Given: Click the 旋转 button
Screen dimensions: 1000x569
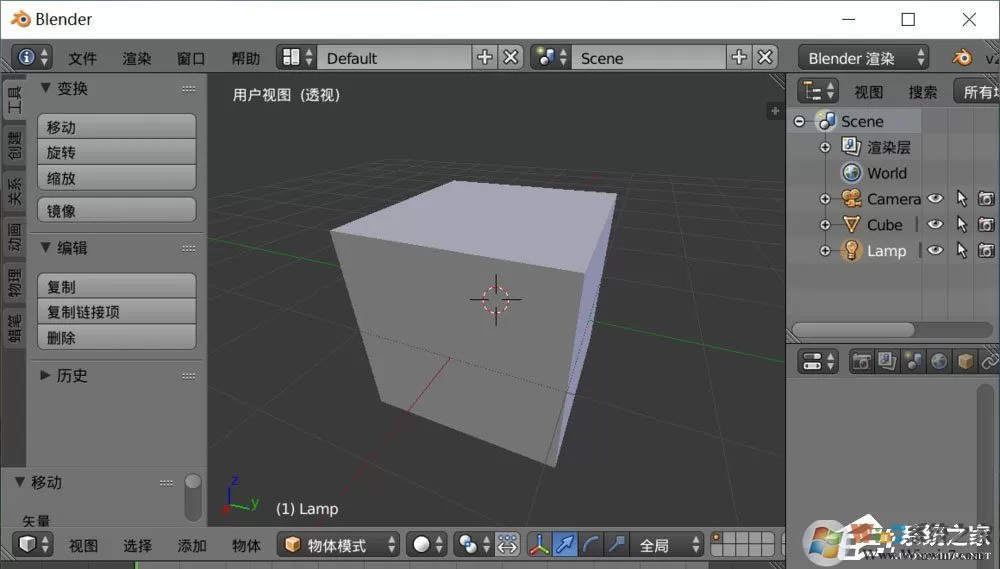Looking at the screenshot, I should (x=117, y=152).
